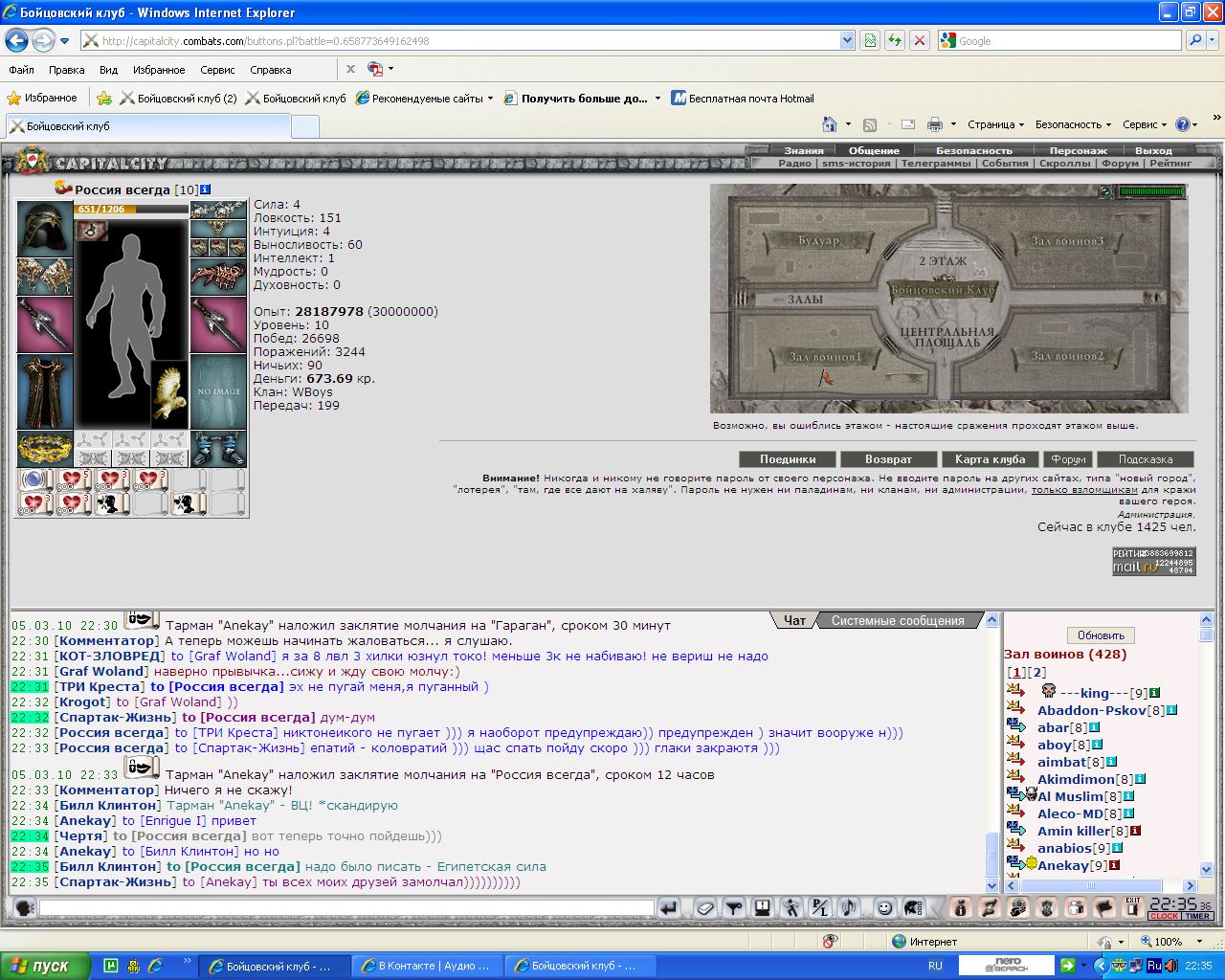
Task: Click the Поединки button
Action: (x=788, y=459)
